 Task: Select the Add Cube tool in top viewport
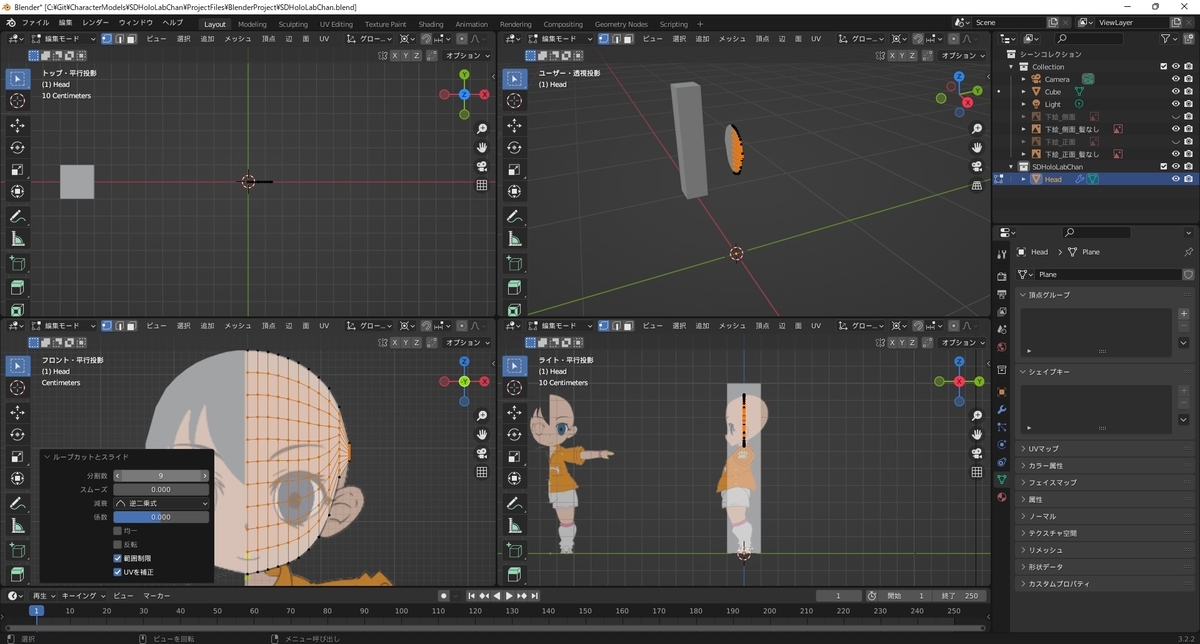(x=18, y=264)
